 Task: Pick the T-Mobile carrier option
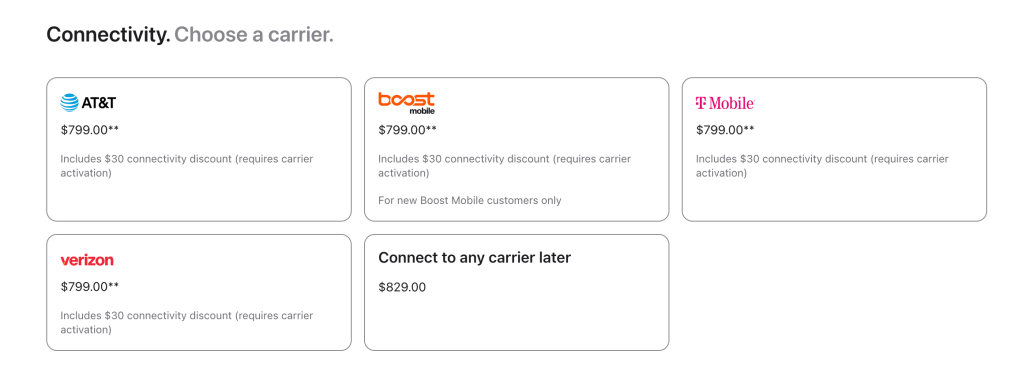coord(834,149)
